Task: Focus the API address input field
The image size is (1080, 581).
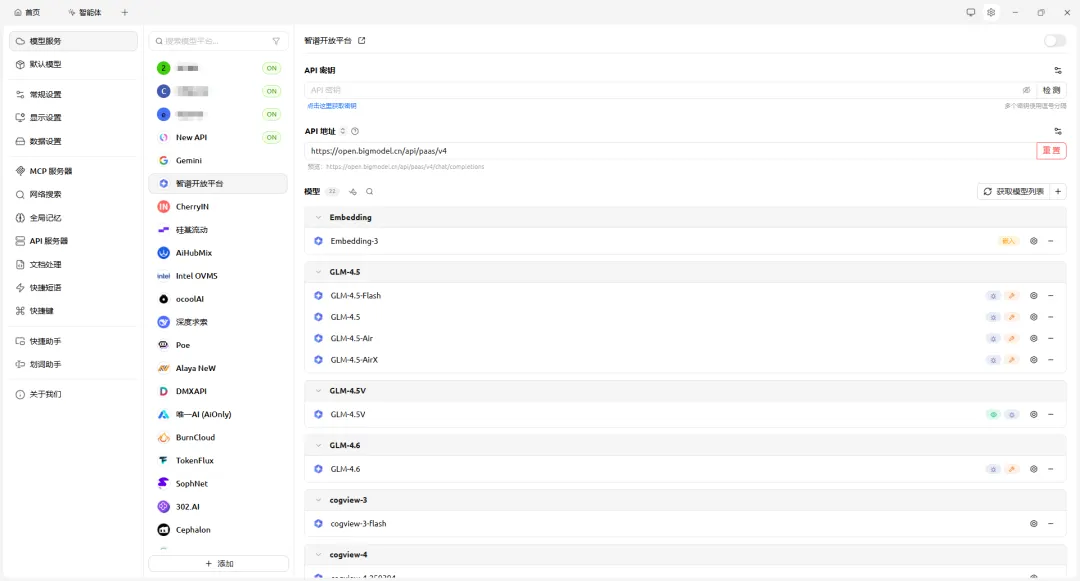Action: tap(669, 151)
